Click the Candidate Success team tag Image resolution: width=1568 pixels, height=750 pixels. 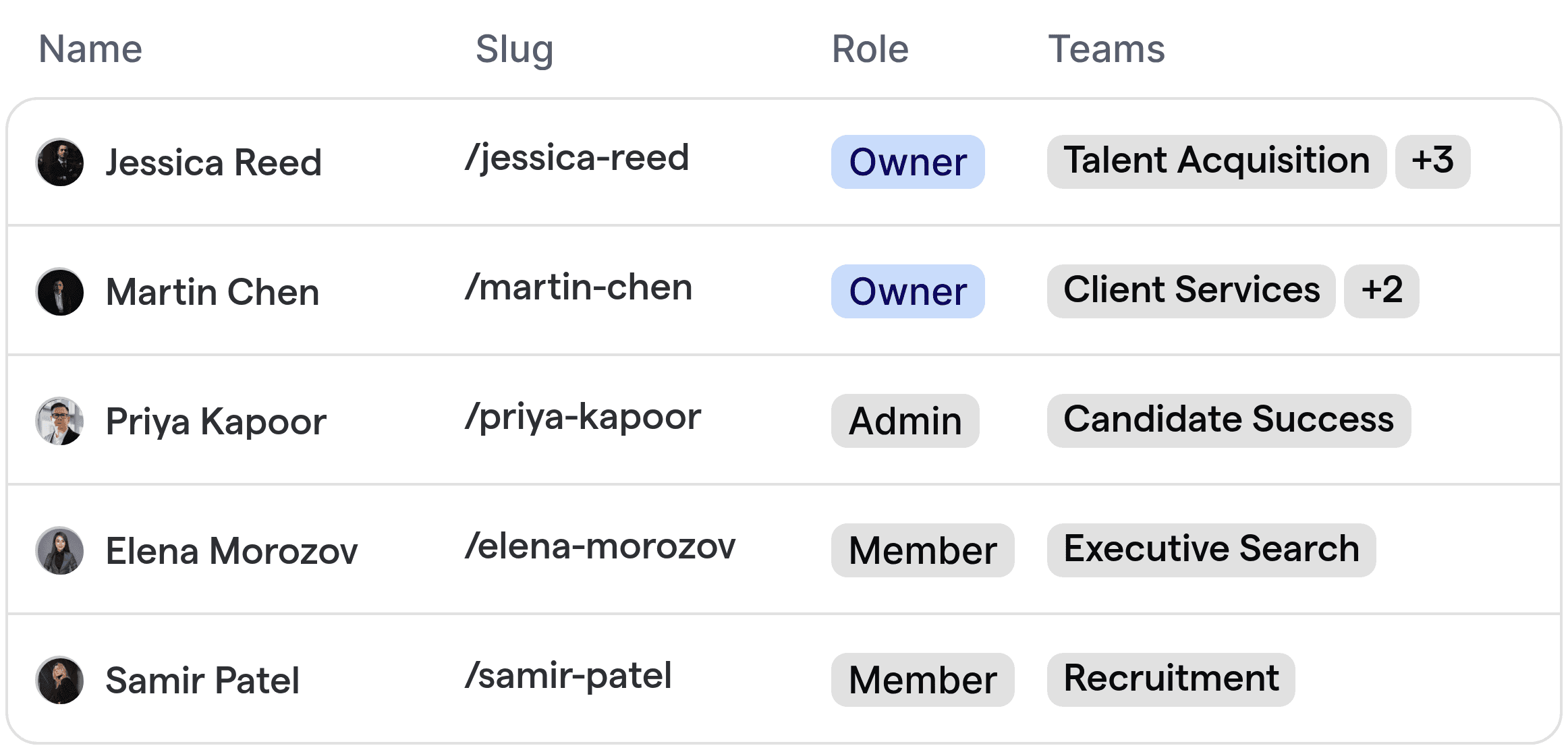click(1229, 420)
